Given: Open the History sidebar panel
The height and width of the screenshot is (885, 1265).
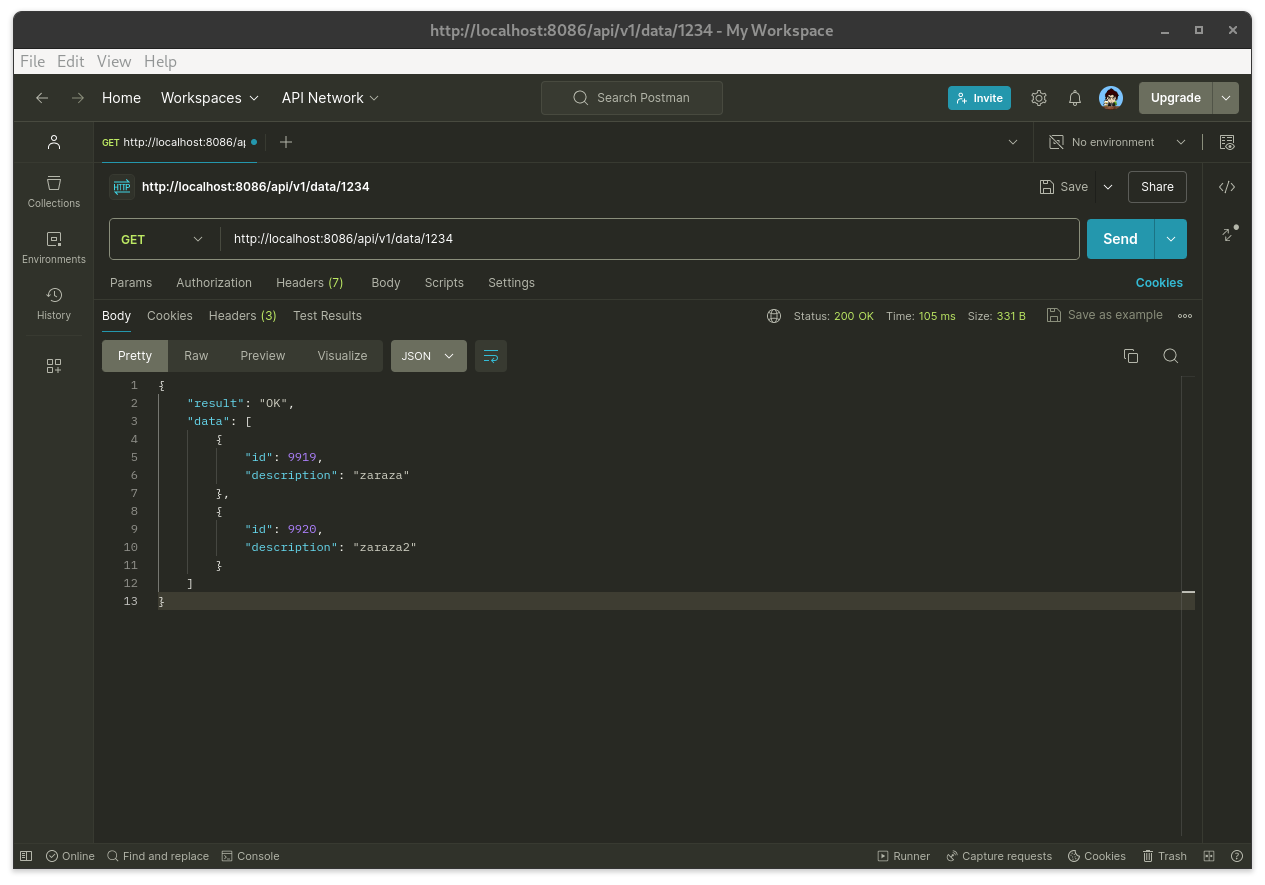Looking at the screenshot, I should [x=54, y=303].
